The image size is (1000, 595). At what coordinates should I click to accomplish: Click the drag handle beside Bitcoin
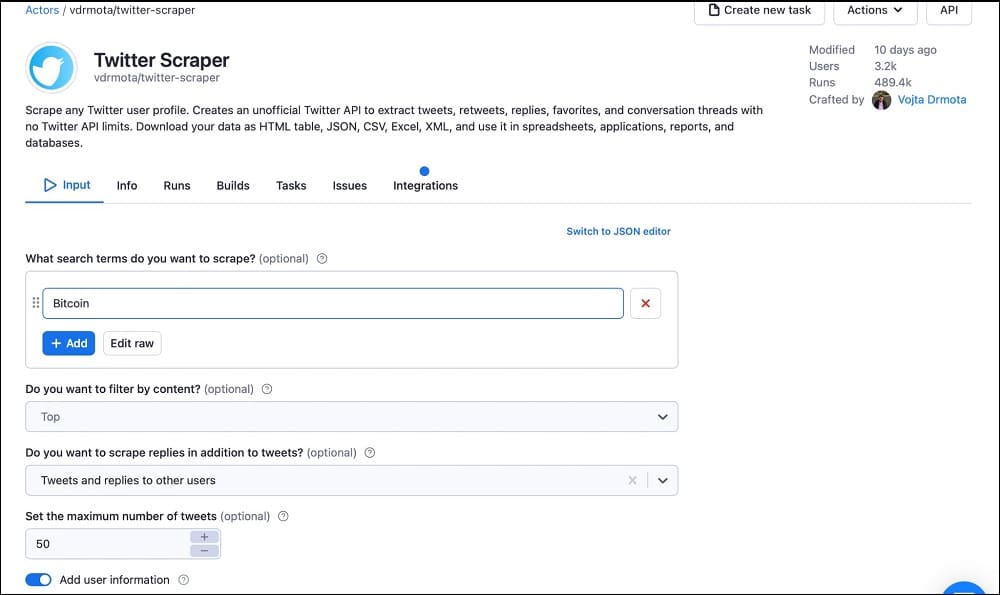[x=36, y=303]
